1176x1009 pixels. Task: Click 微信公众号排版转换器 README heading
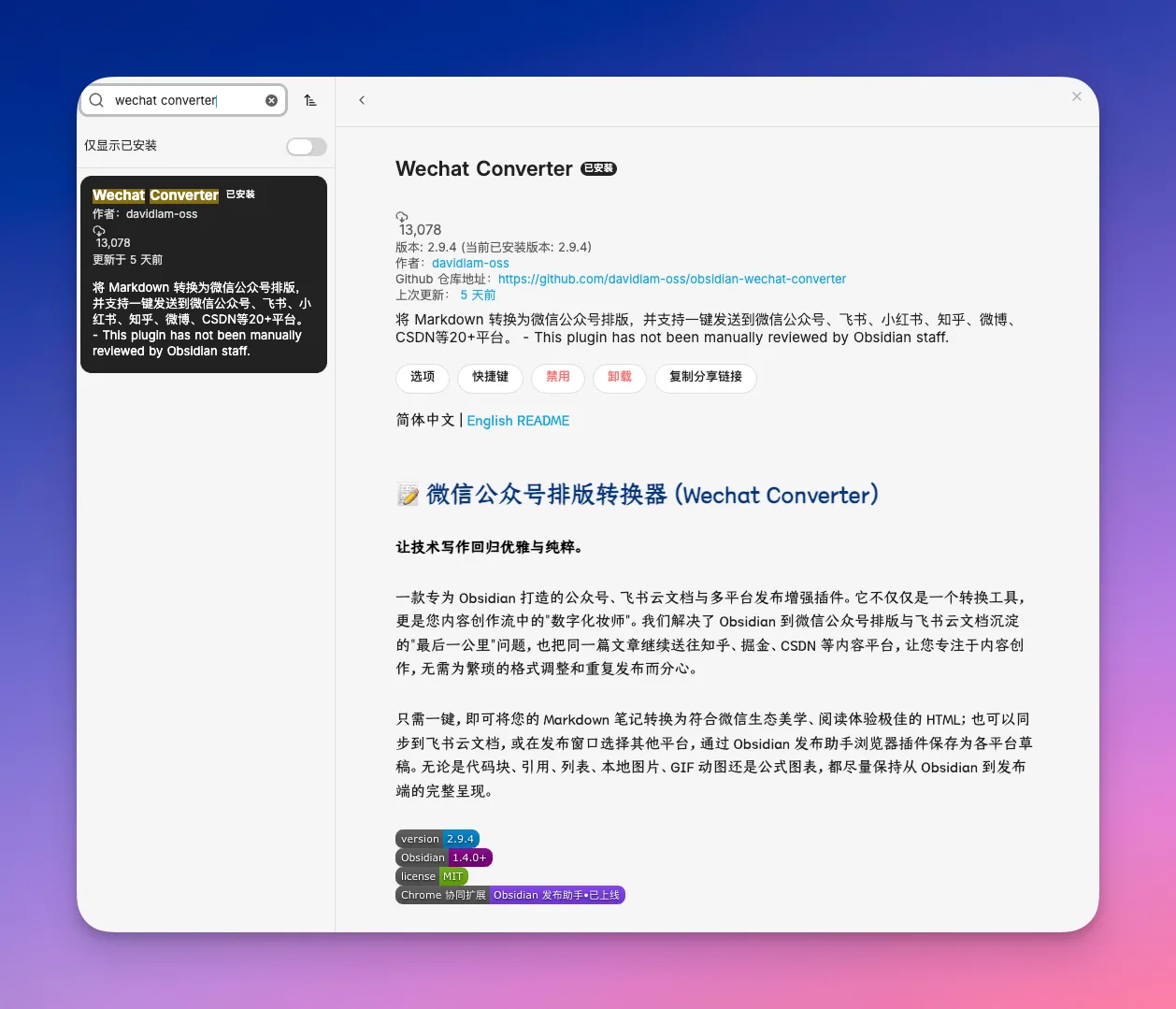coord(653,495)
